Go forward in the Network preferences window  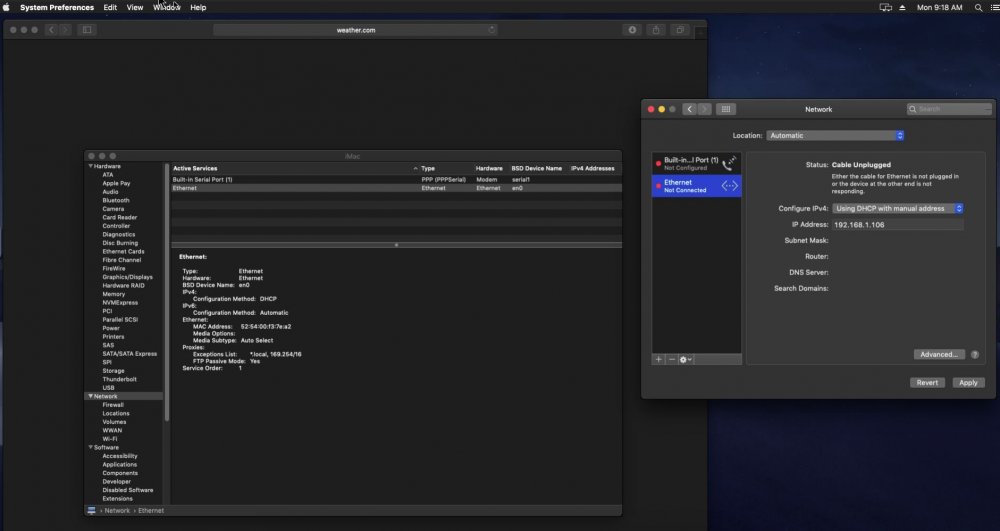pos(704,109)
